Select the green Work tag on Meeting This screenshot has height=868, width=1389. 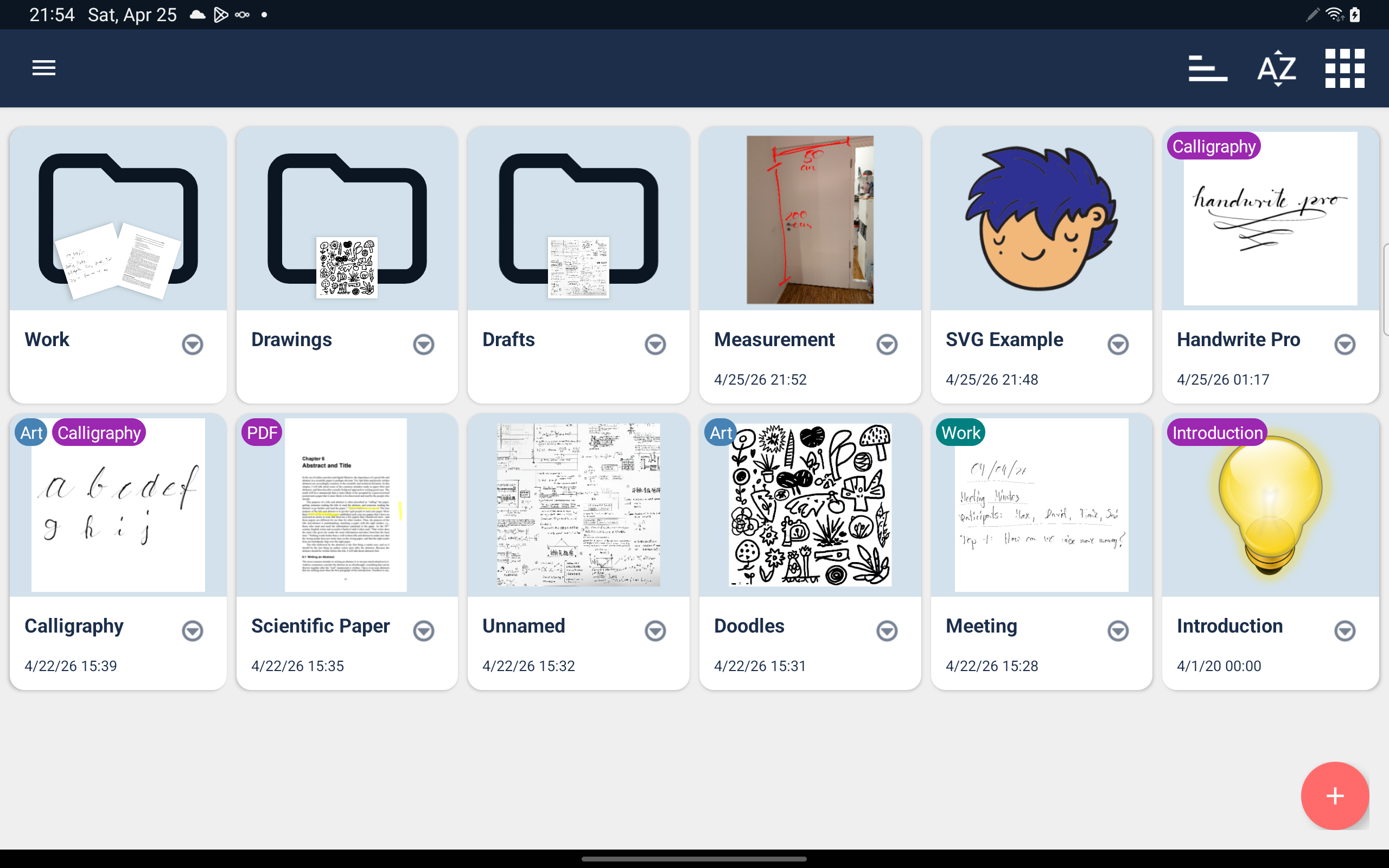pos(960,433)
